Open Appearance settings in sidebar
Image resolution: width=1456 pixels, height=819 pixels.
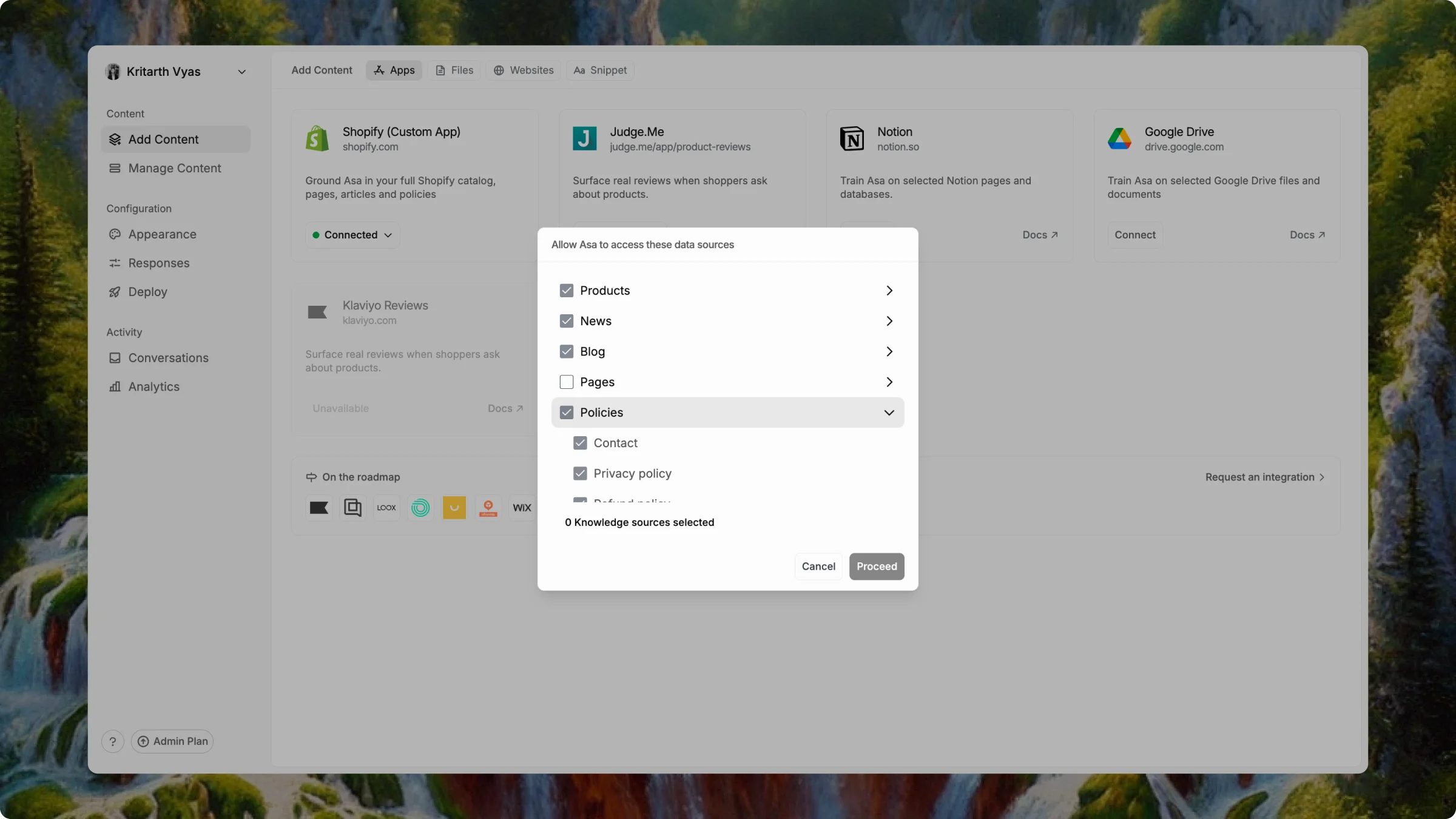click(x=176, y=234)
